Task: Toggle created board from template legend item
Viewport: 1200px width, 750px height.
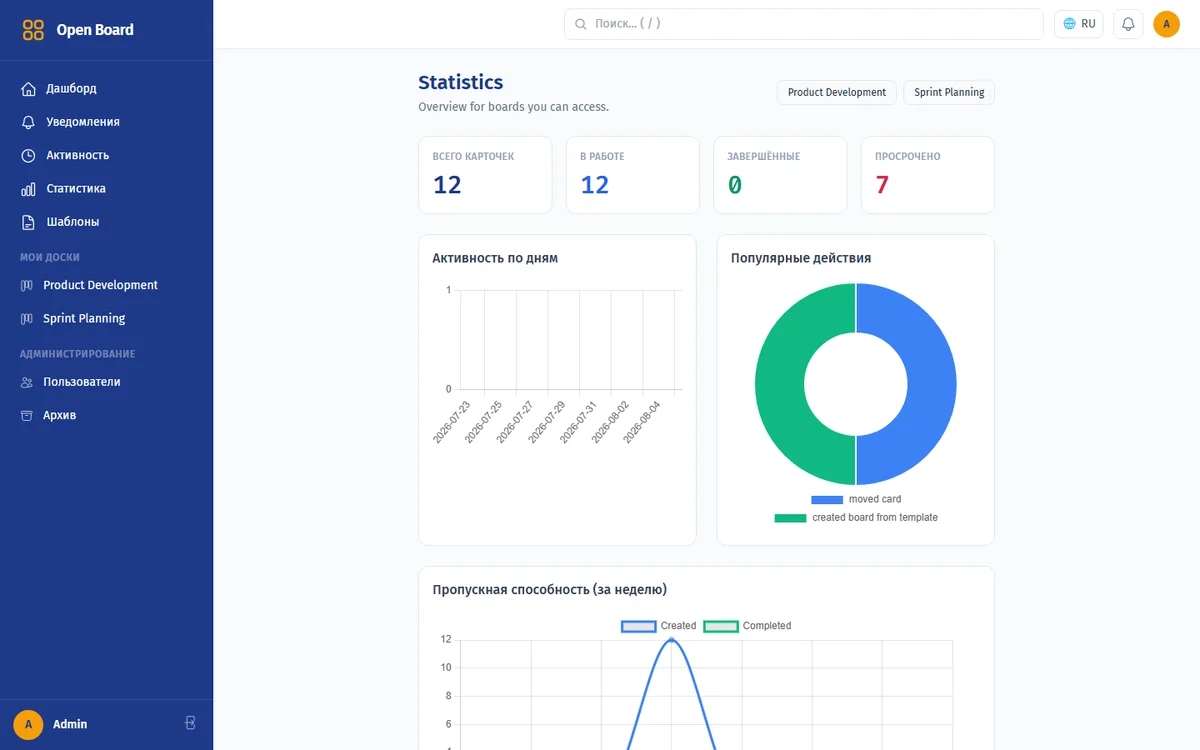Action: point(856,518)
